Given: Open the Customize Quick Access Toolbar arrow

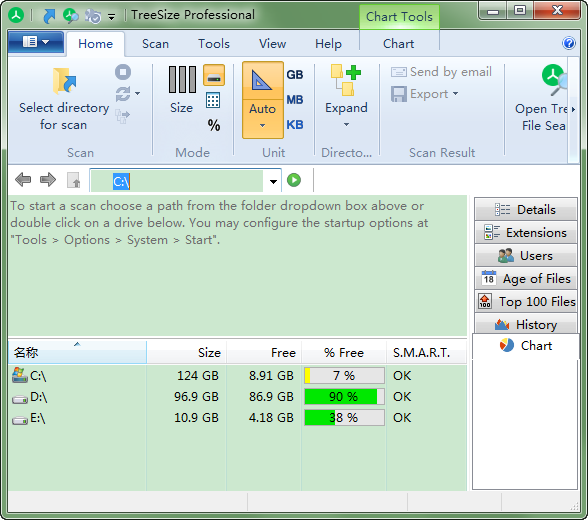Looking at the screenshot, I should click(x=111, y=16).
